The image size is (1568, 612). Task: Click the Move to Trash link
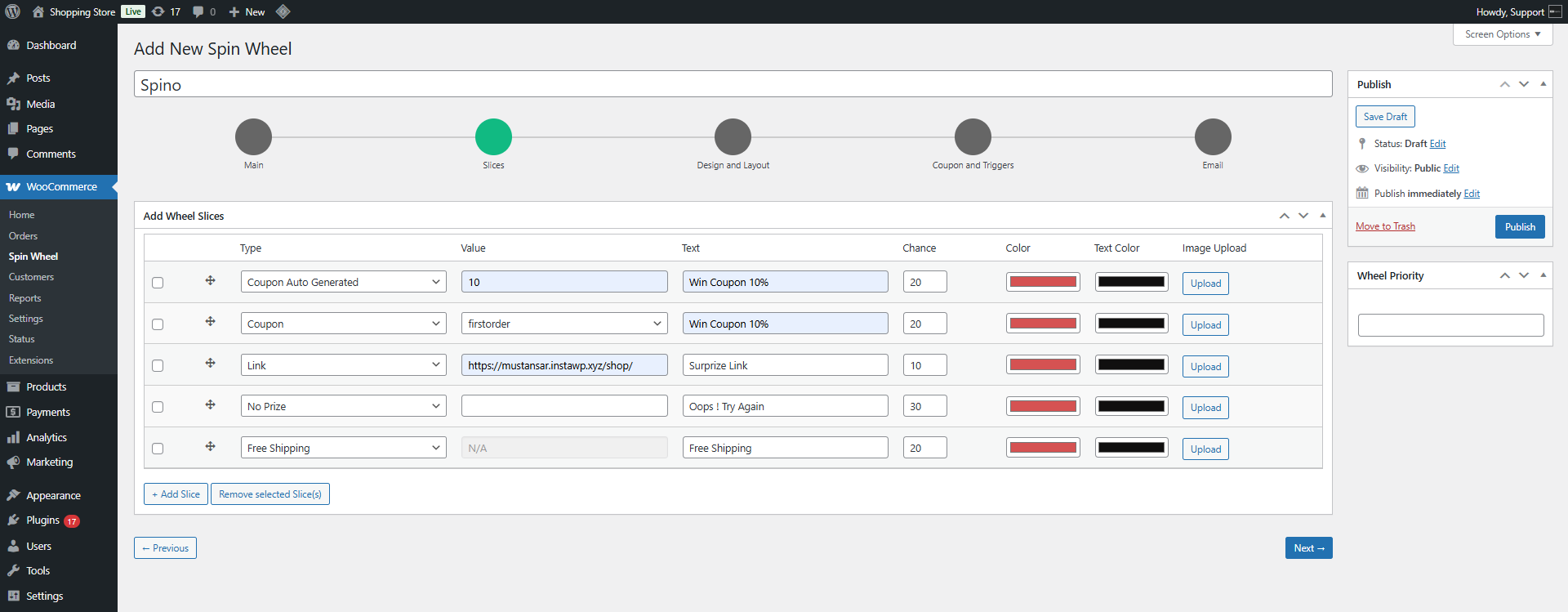point(1385,226)
